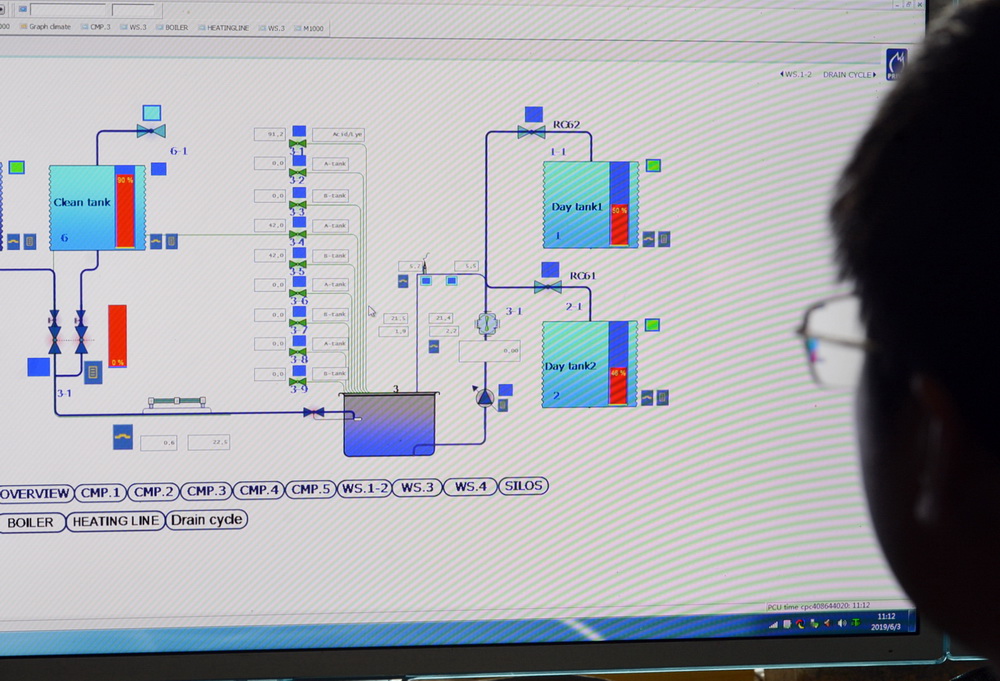Open the OVERVIEW page button
This screenshot has height=681, width=1000.
[34, 494]
